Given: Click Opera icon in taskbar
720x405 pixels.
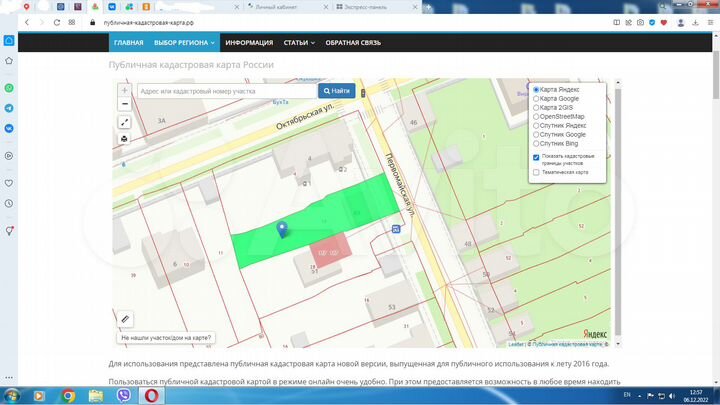Looking at the screenshot, I should coord(152,395).
